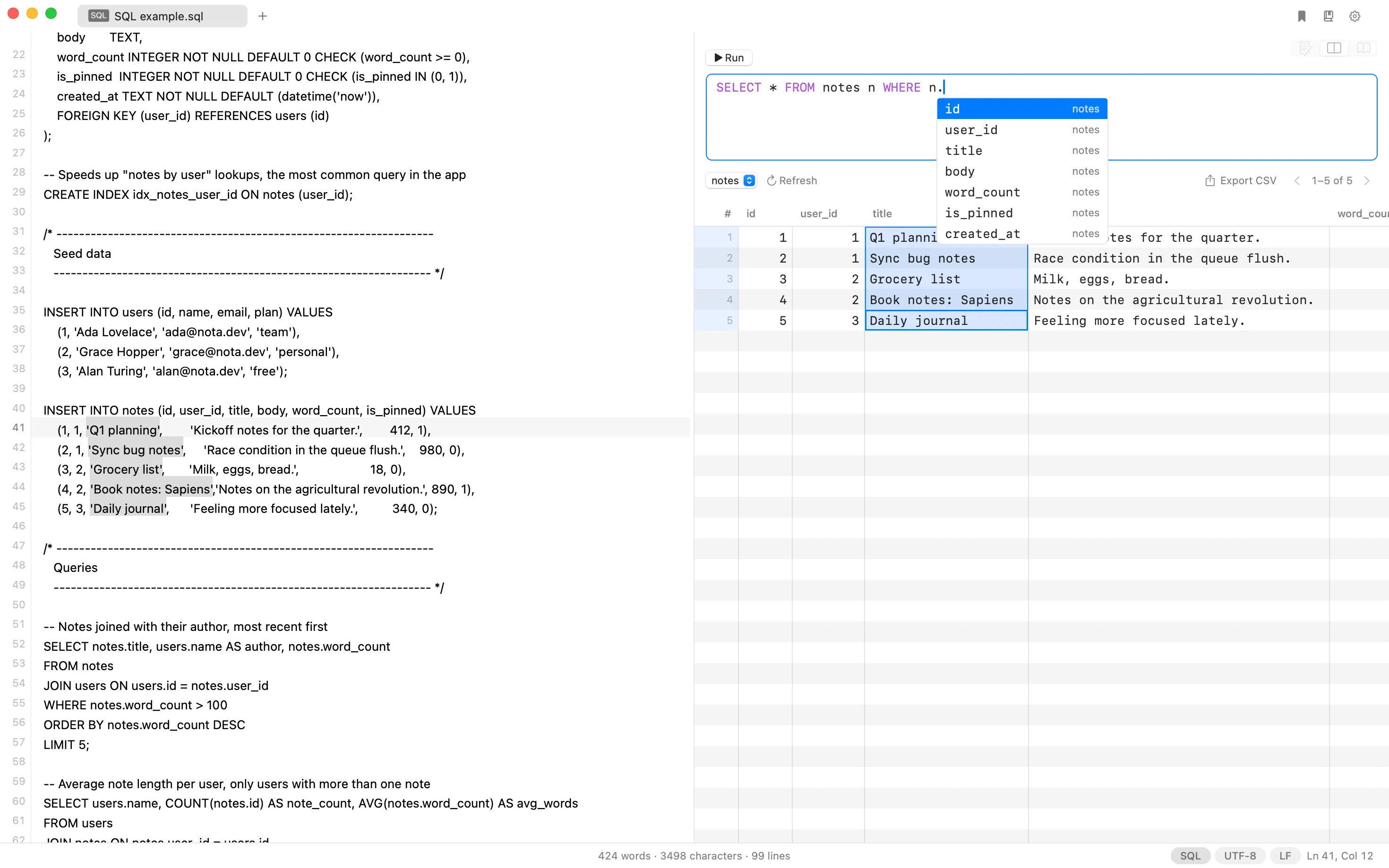This screenshot has width=1389, height=868.
Task: Click 'Notes on the agricultural revolution.' cell
Action: pyautogui.click(x=1178, y=300)
